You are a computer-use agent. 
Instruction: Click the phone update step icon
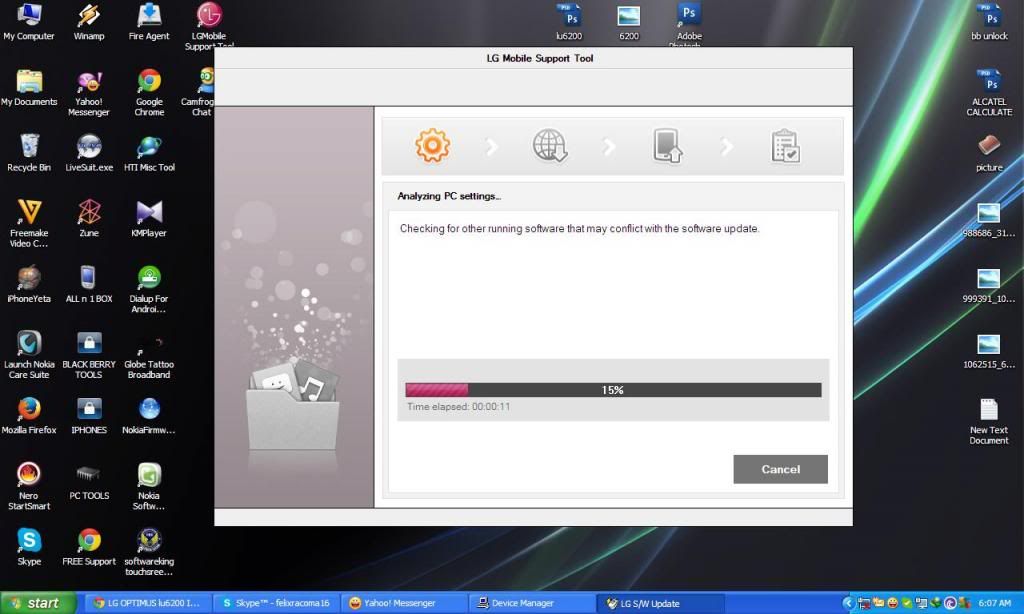[x=667, y=145]
